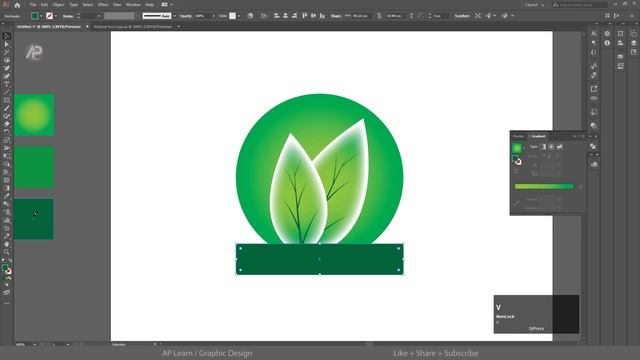Open the Layout workspace dropdown
Image resolution: width=640 pixels, height=360 pixels.
(535, 5)
